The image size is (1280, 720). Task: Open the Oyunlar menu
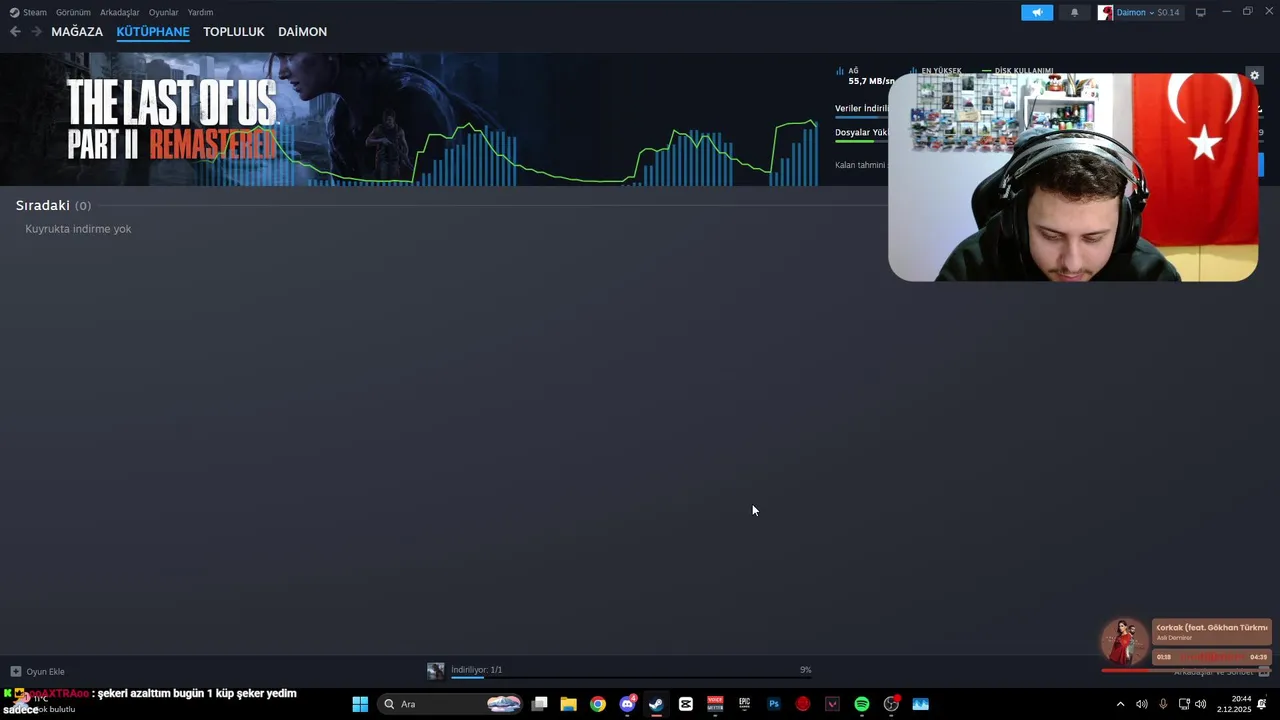[164, 12]
